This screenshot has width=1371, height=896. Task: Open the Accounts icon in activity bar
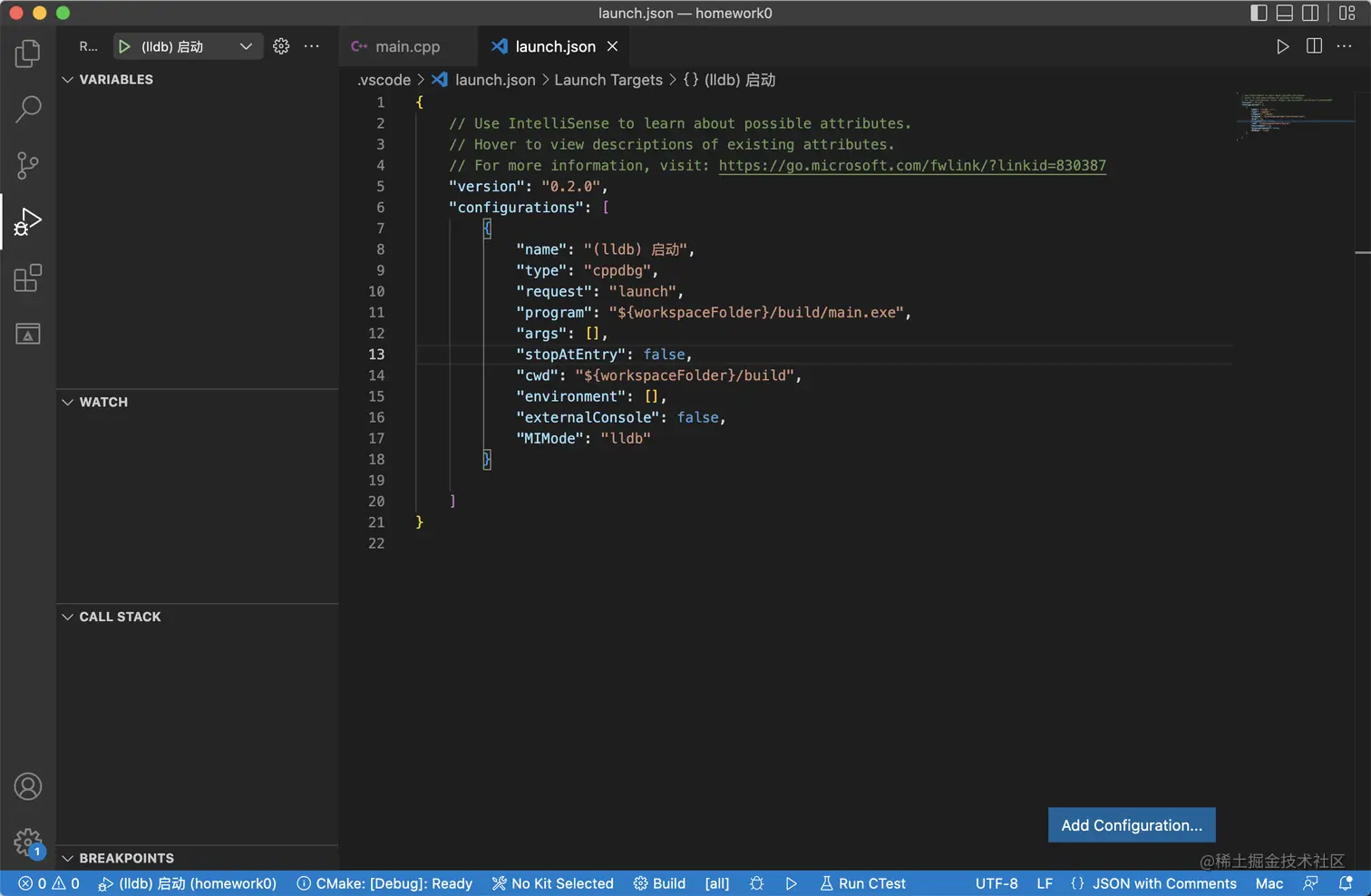pyautogui.click(x=28, y=786)
